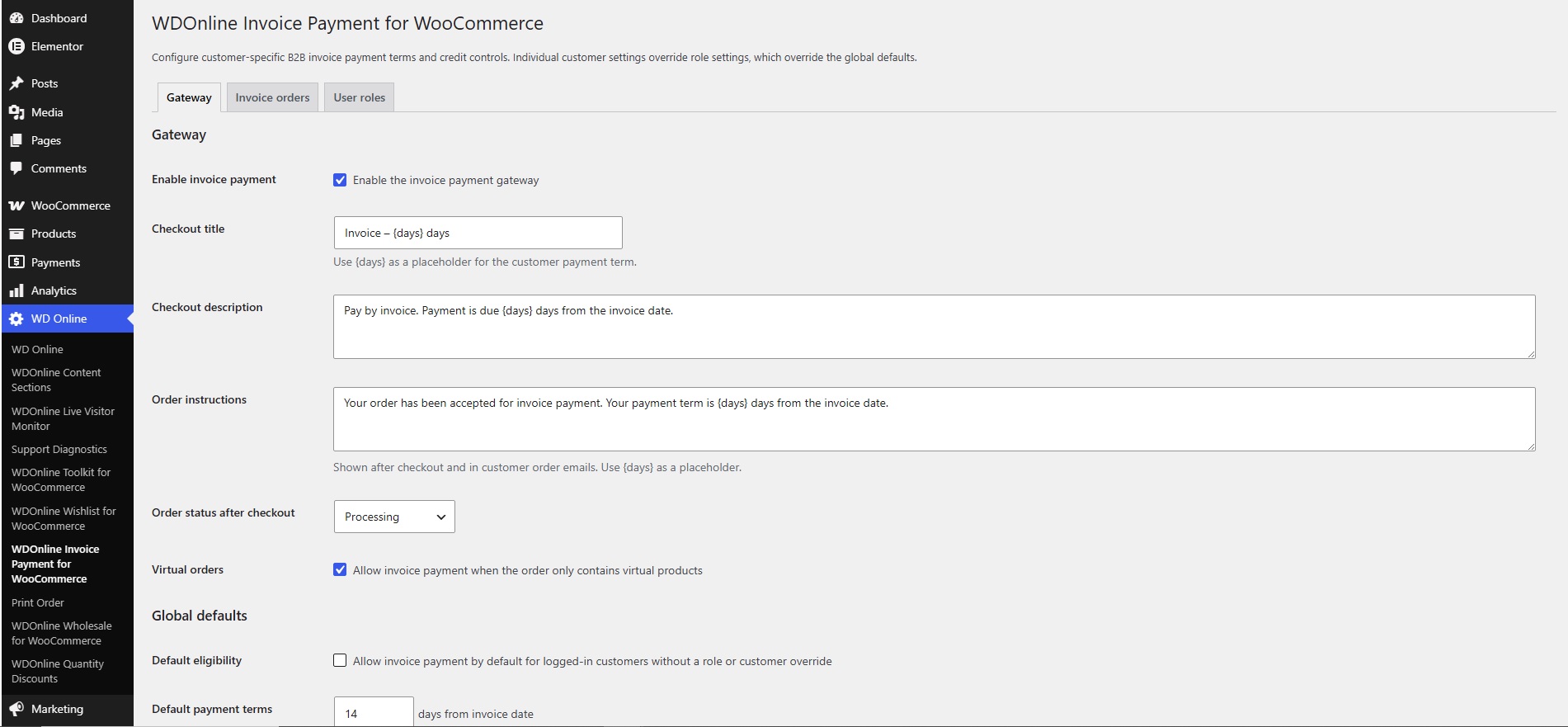Screen dimensions: 1568x727
Task: Uncheck Enable the invoice payment gateway
Action: pyautogui.click(x=340, y=180)
